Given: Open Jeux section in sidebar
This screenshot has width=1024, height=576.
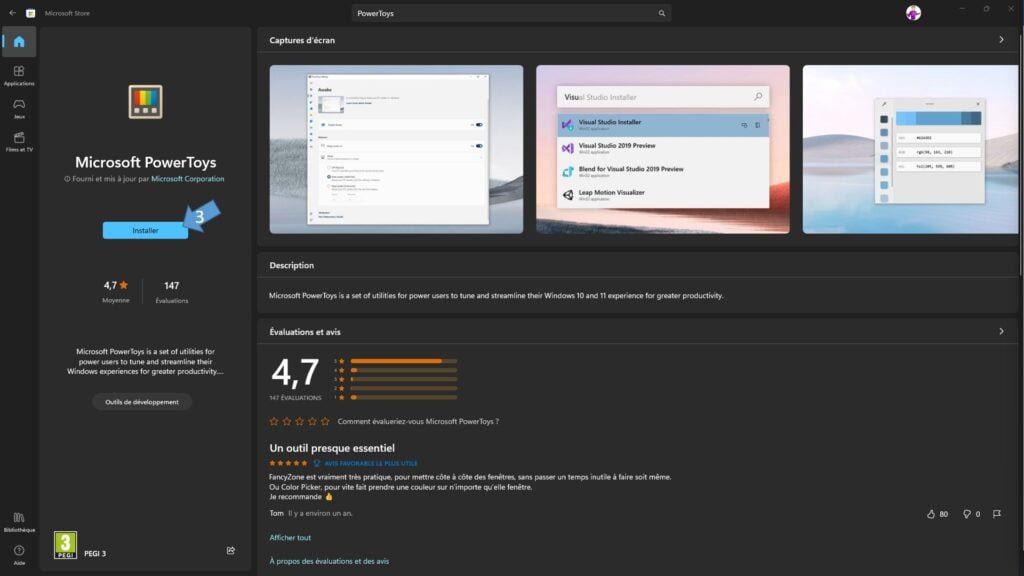Looking at the screenshot, I should click(19, 108).
